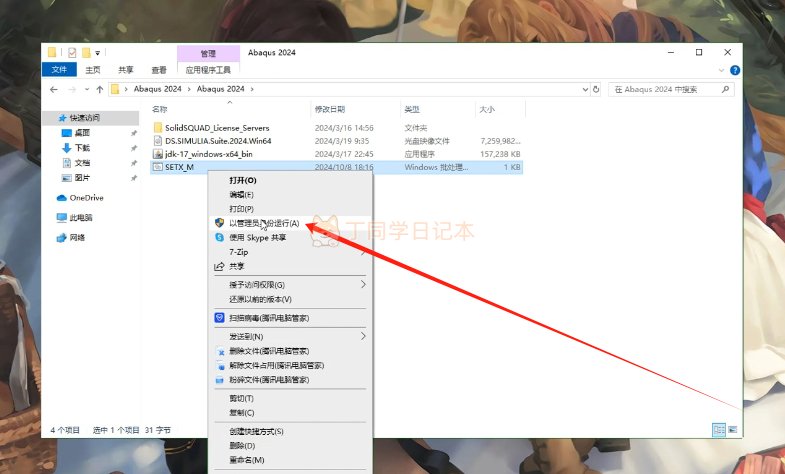Screen dimensions: 785x474
Task: Open the View (查看) ribbon tab
Action: click(158, 70)
